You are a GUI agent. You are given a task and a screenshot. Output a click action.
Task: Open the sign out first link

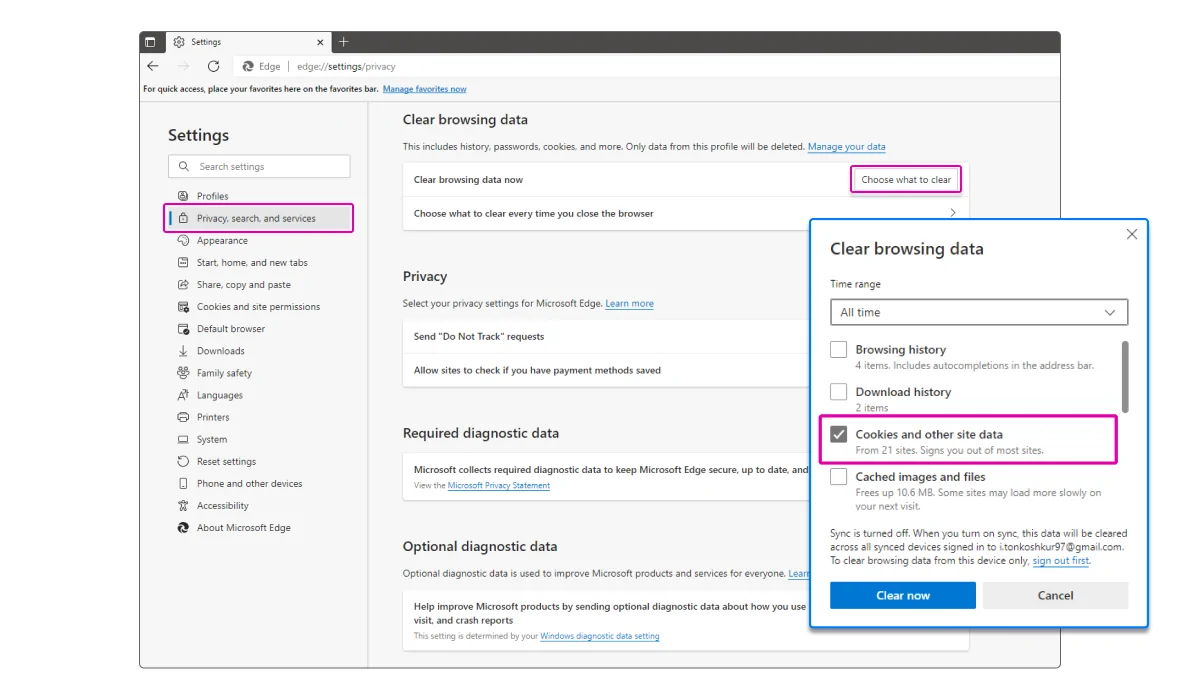(x=1060, y=561)
